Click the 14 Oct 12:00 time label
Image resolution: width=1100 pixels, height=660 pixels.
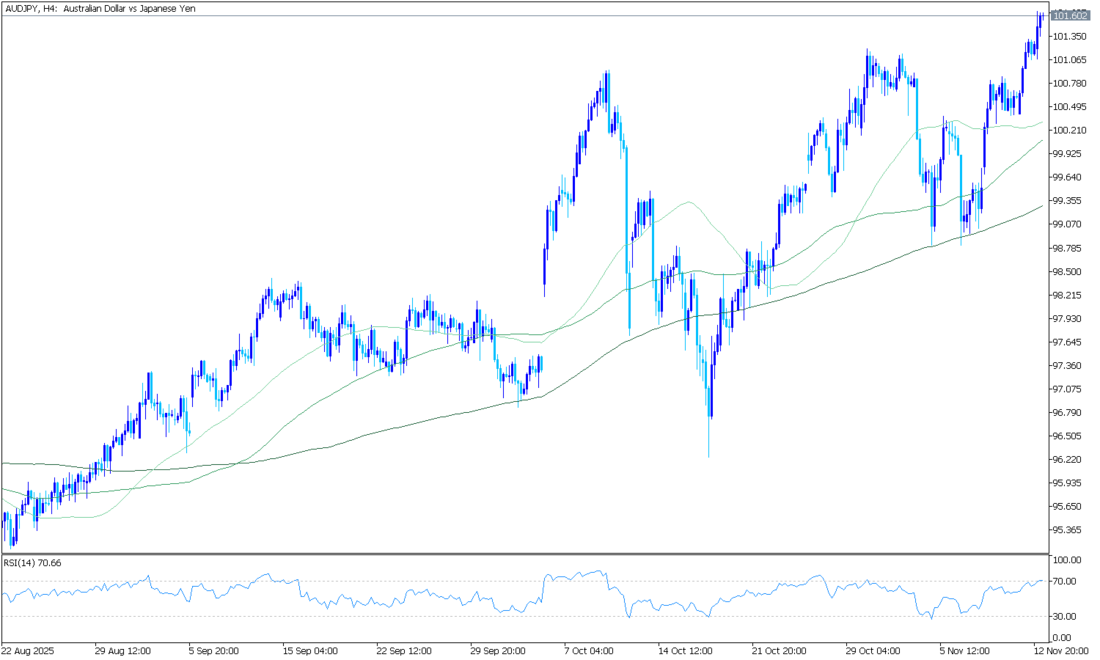click(x=687, y=649)
